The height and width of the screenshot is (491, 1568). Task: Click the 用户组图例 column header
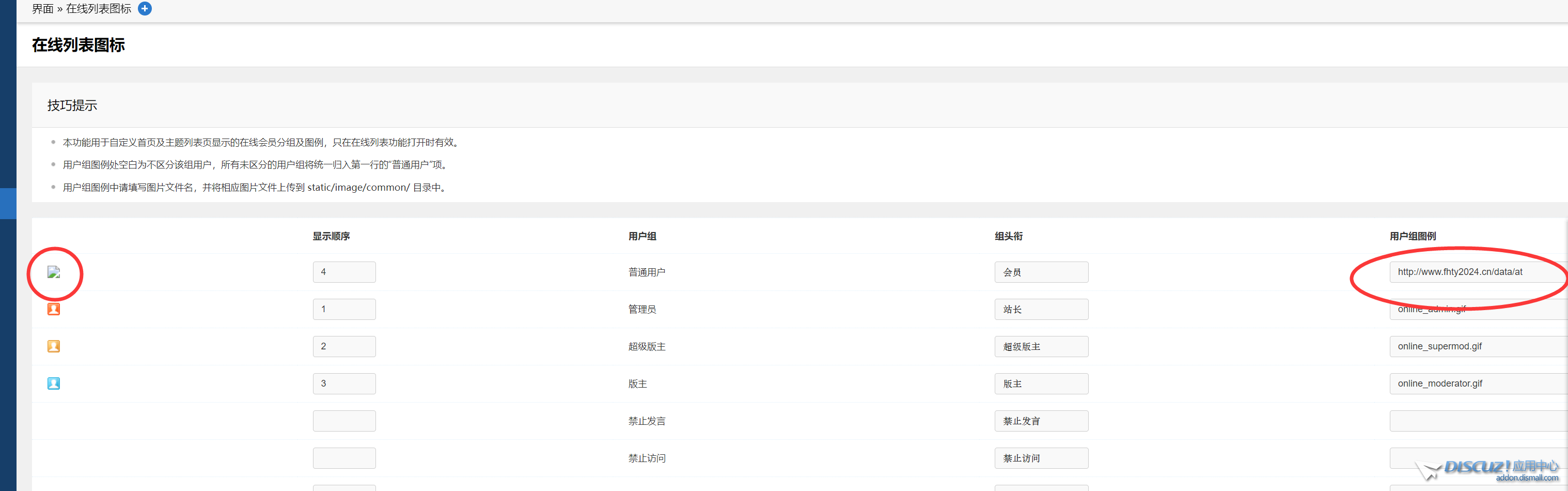pos(1413,236)
